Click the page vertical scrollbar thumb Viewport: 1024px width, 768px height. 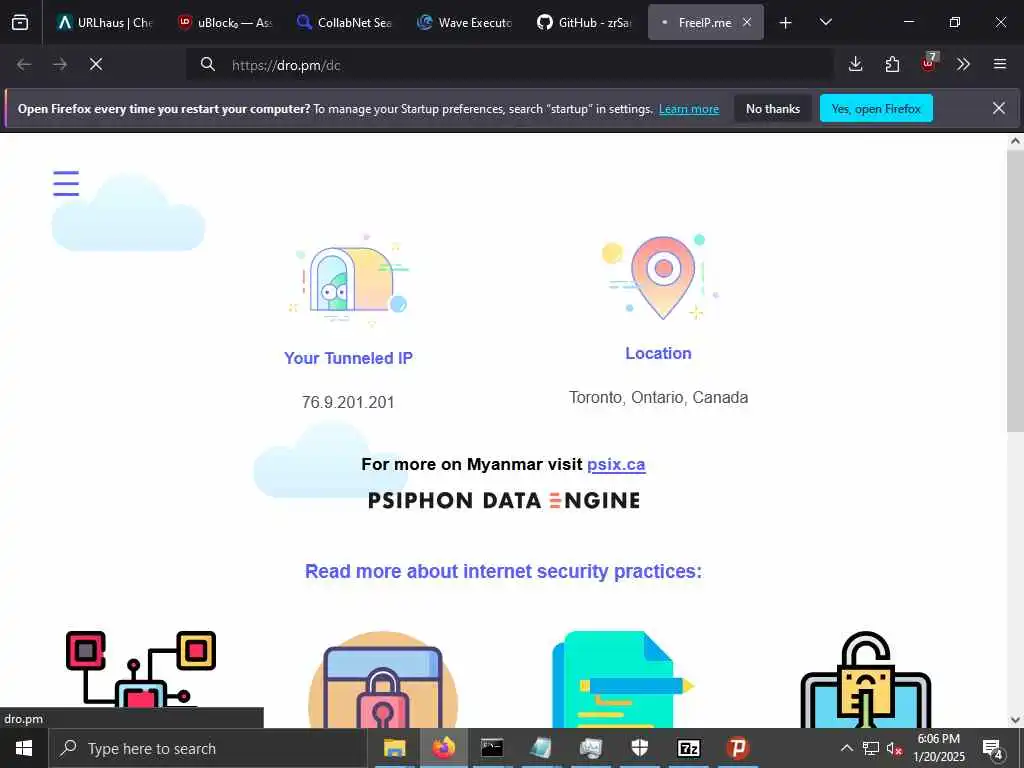(1015, 291)
